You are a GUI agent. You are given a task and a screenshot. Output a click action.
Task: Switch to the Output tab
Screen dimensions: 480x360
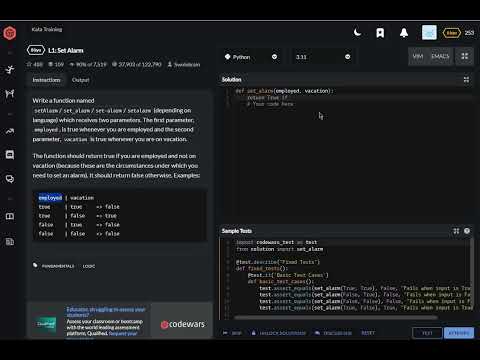coord(80,80)
